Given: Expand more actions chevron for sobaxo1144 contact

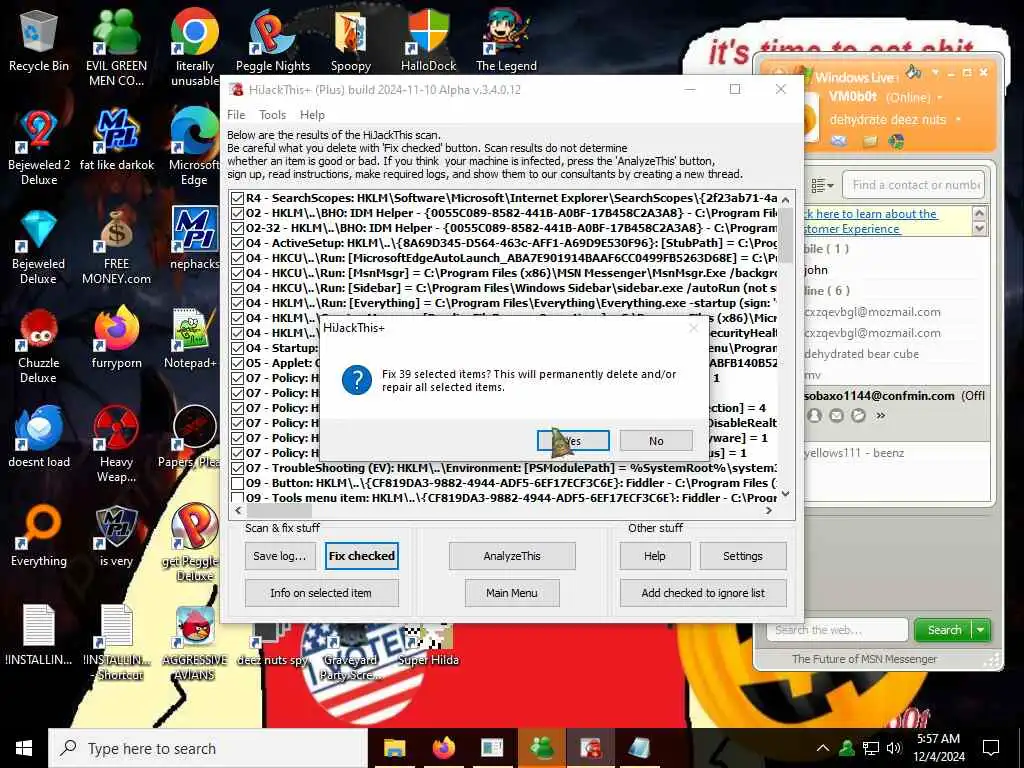Looking at the screenshot, I should point(880,415).
